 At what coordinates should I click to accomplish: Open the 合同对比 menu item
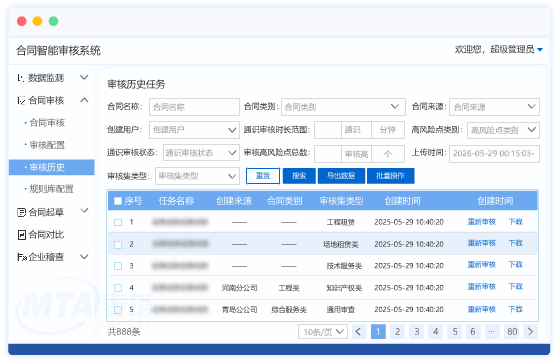tap(46, 235)
